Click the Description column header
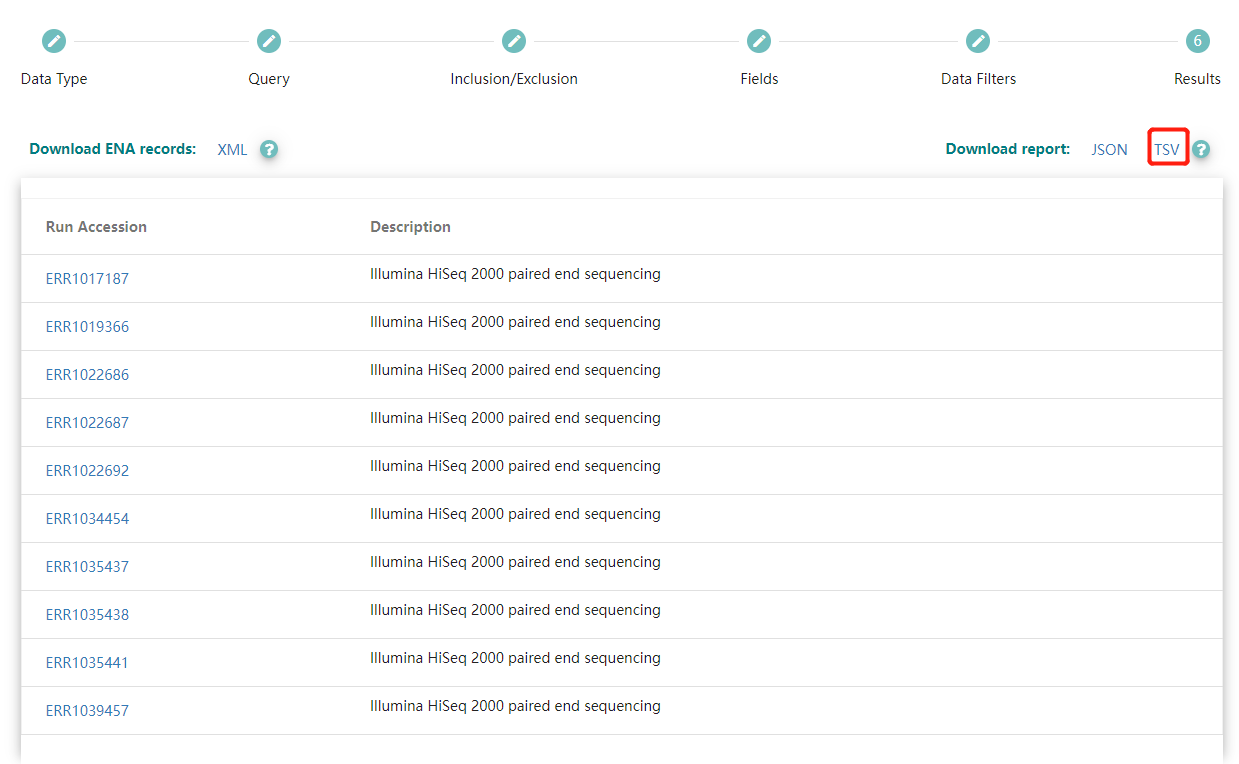 tap(410, 227)
